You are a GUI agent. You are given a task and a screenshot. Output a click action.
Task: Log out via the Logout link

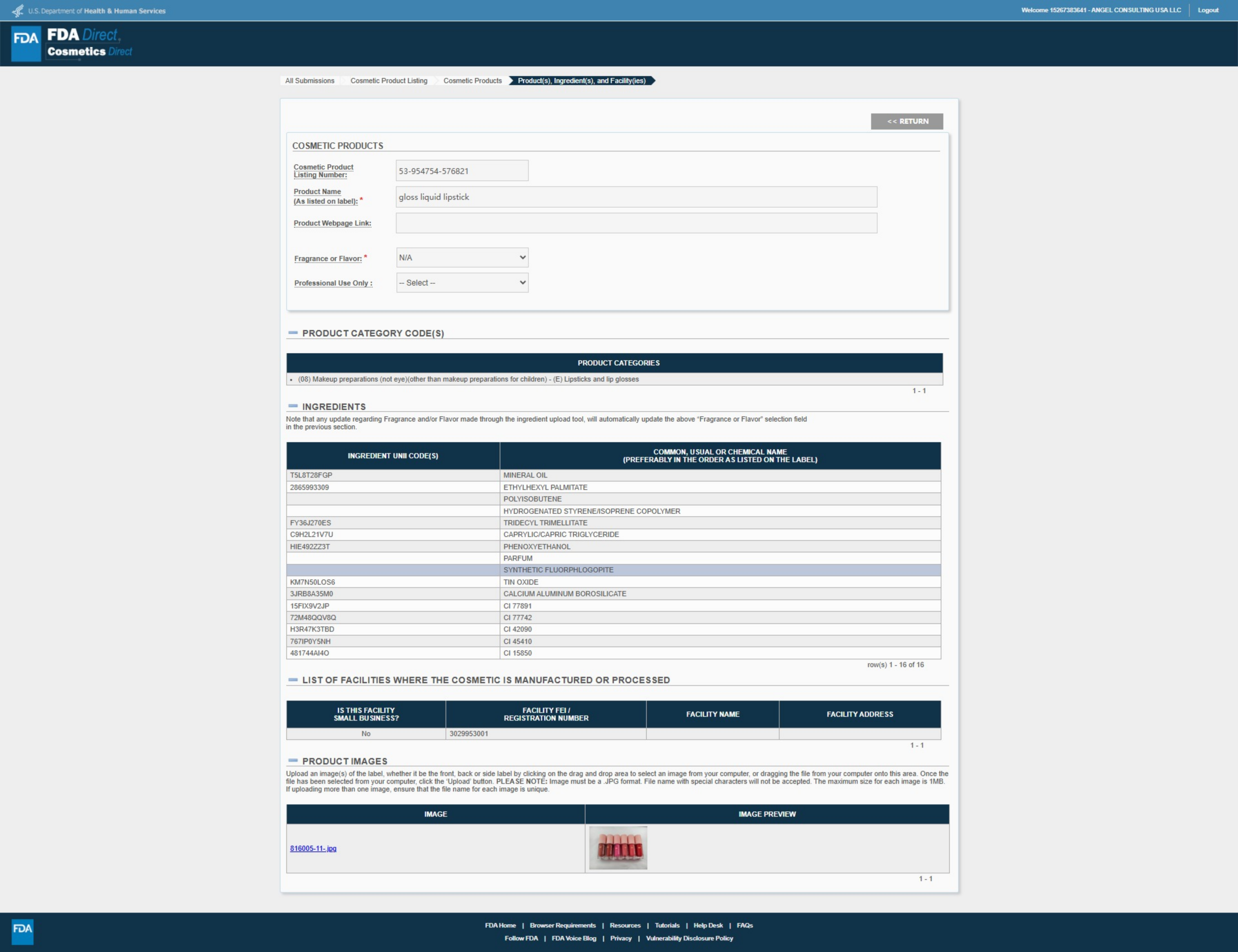(x=1207, y=10)
